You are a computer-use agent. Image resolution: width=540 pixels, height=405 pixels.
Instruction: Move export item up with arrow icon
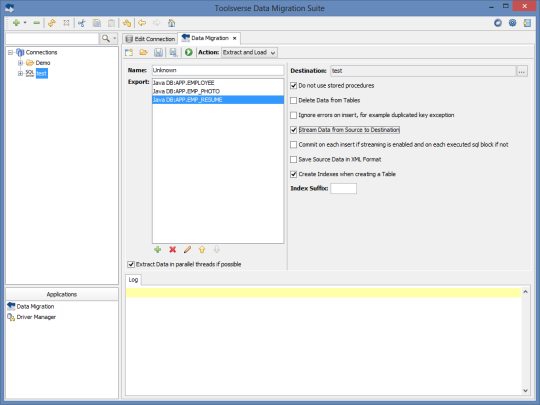click(x=202, y=250)
